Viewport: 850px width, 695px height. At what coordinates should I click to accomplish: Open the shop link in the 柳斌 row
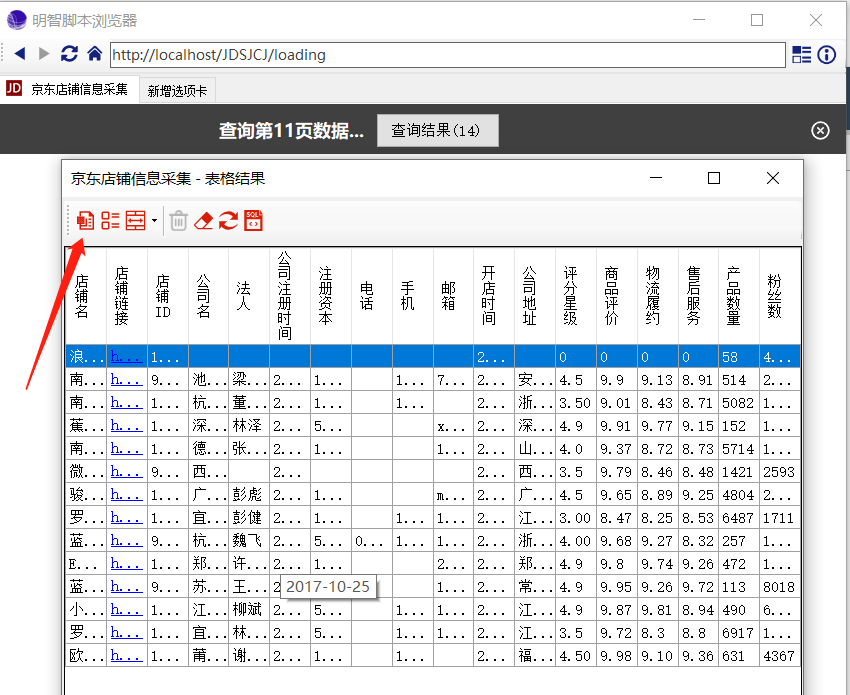[126, 610]
